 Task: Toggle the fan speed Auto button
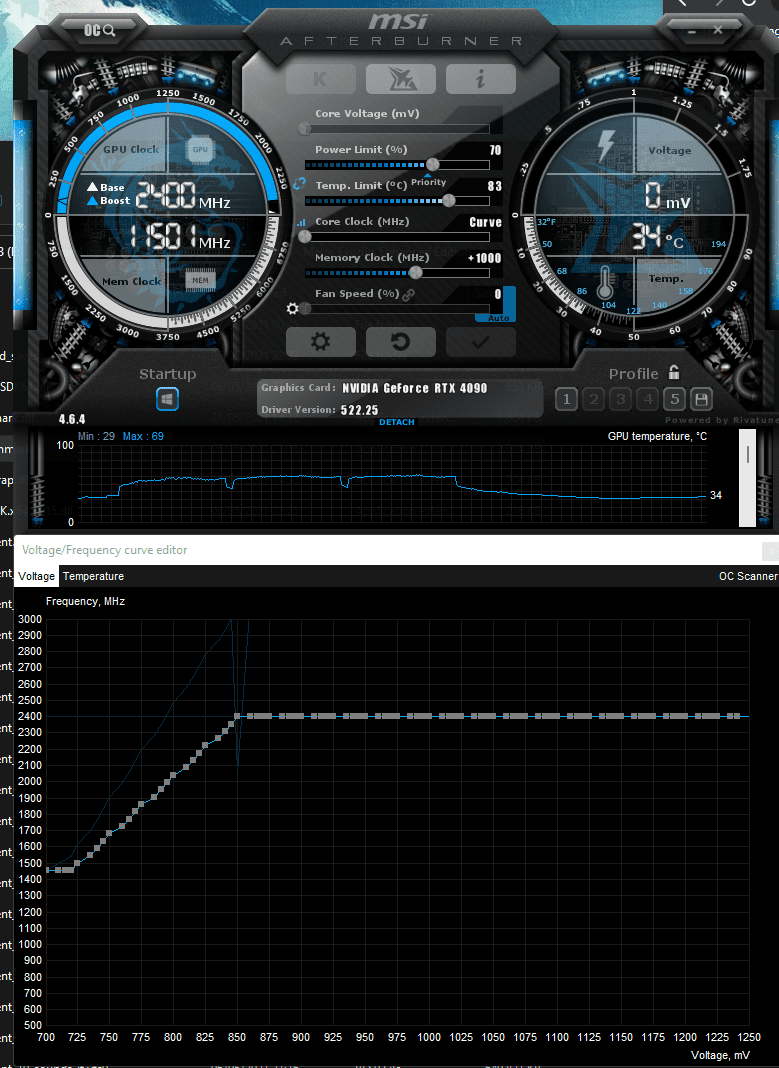coord(498,318)
